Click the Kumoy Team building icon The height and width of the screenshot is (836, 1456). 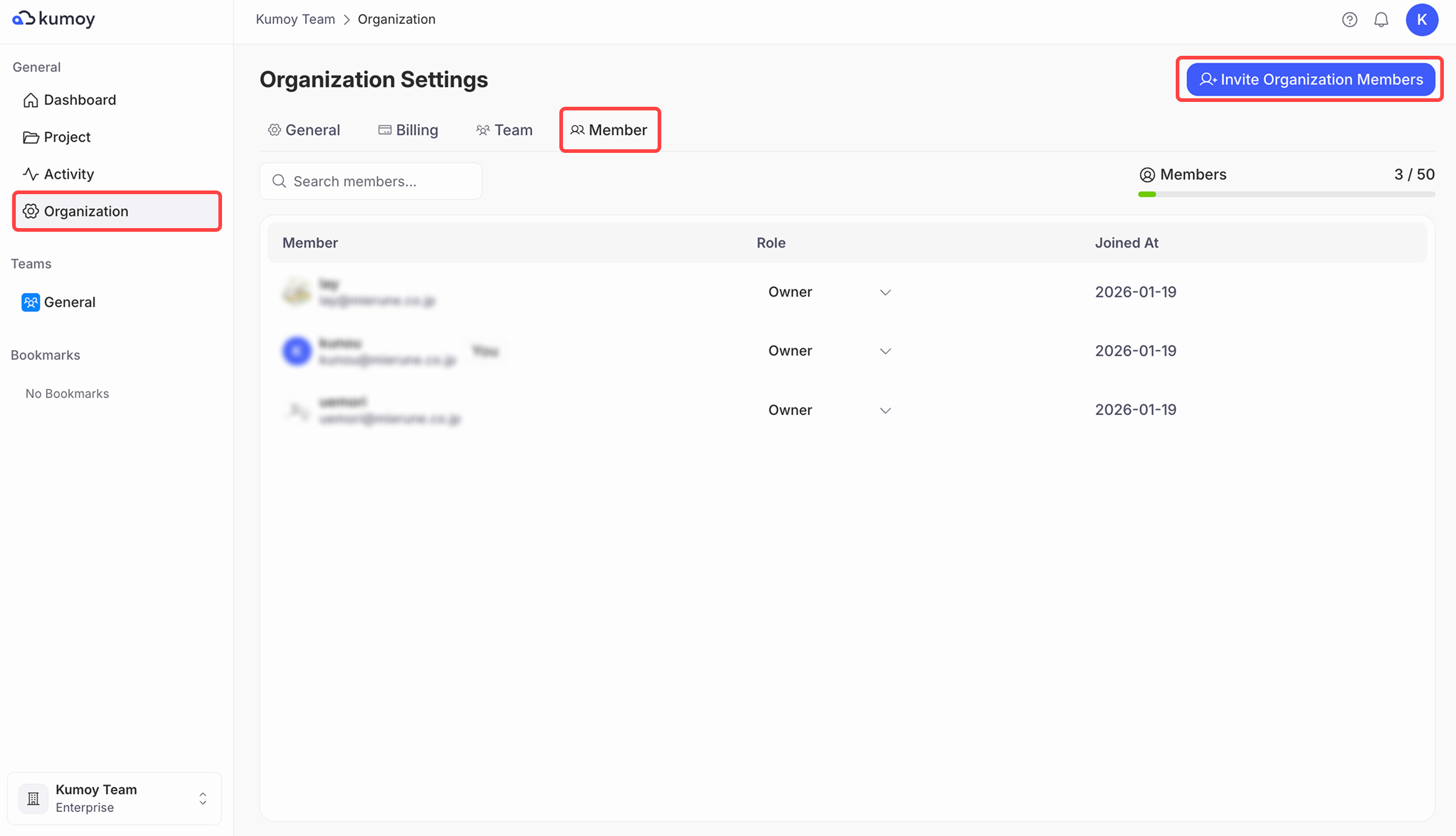pos(33,798)
